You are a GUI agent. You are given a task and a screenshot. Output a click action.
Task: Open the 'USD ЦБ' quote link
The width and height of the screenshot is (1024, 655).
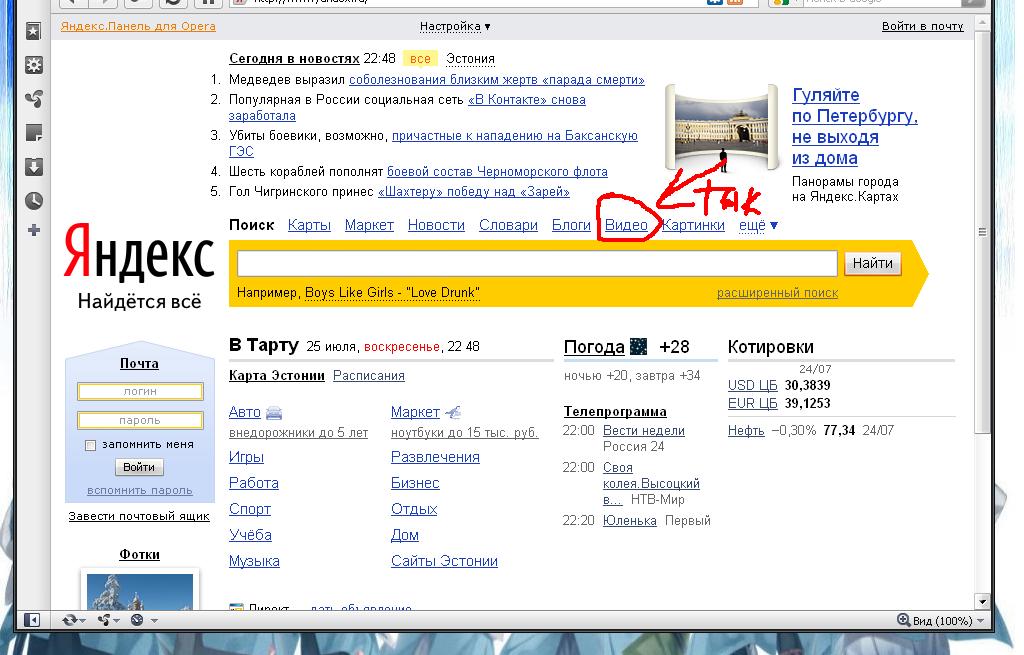752,385
